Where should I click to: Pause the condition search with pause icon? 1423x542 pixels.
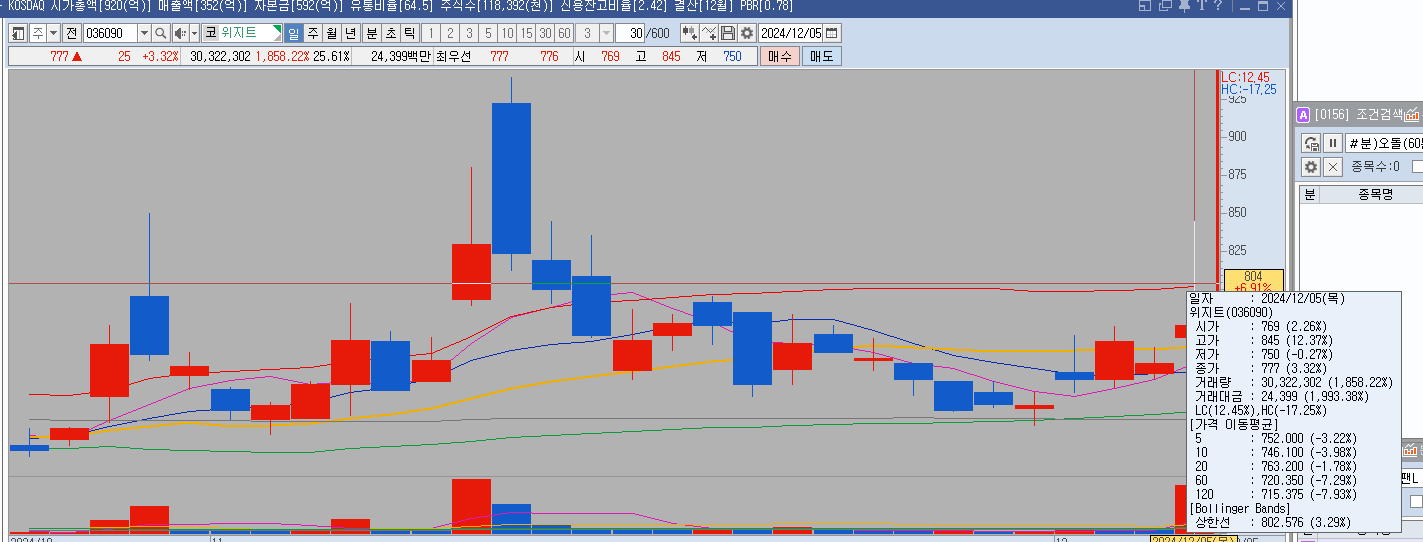coord(1333,143)
